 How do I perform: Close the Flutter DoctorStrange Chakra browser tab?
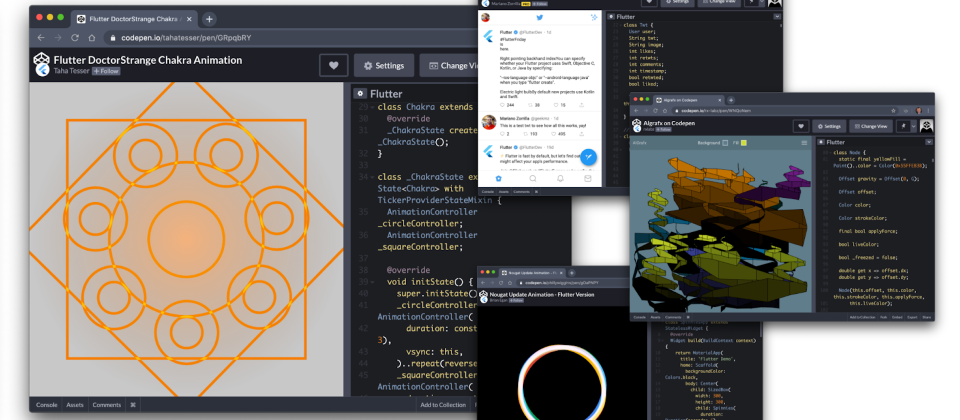point(187,19)
